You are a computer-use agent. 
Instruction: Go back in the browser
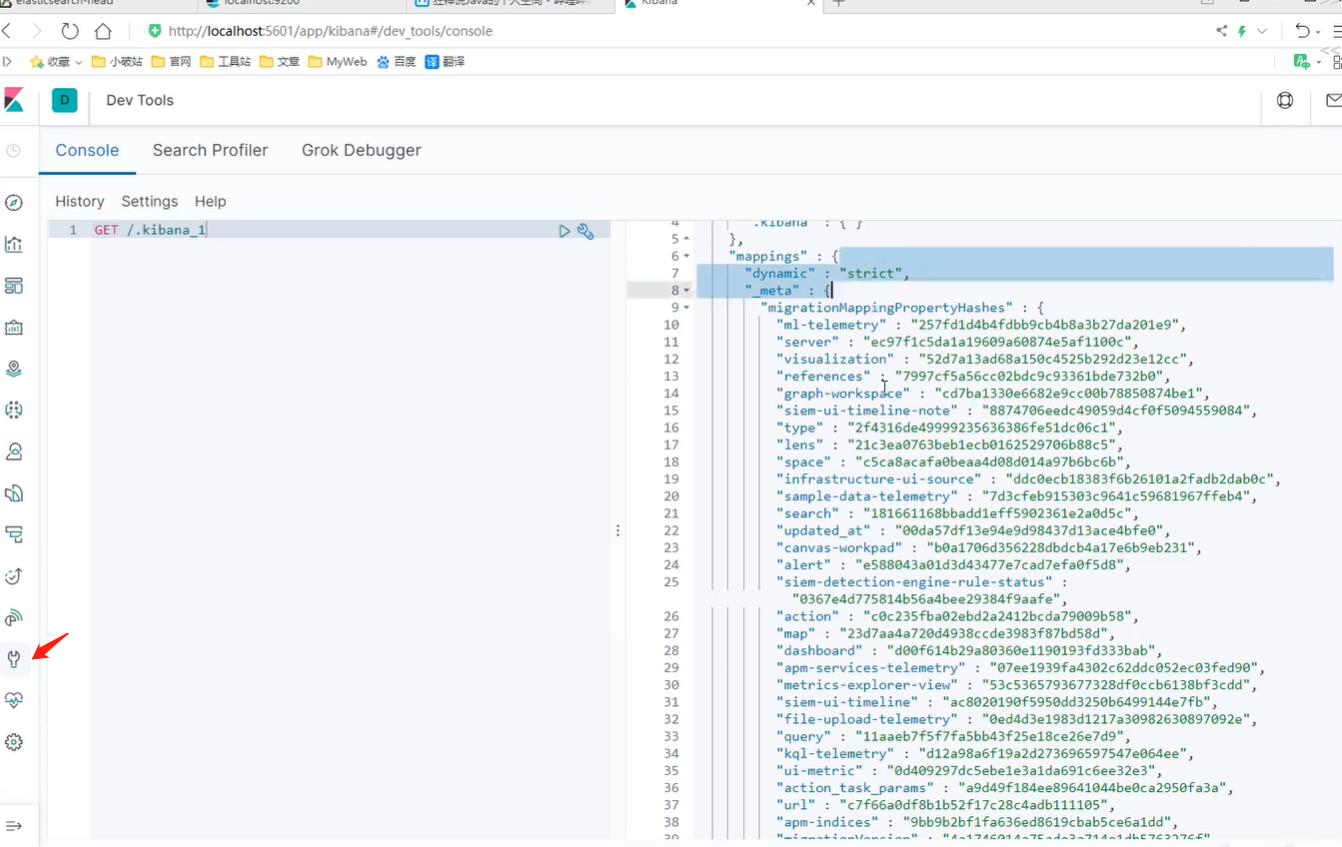pos(8,31)
